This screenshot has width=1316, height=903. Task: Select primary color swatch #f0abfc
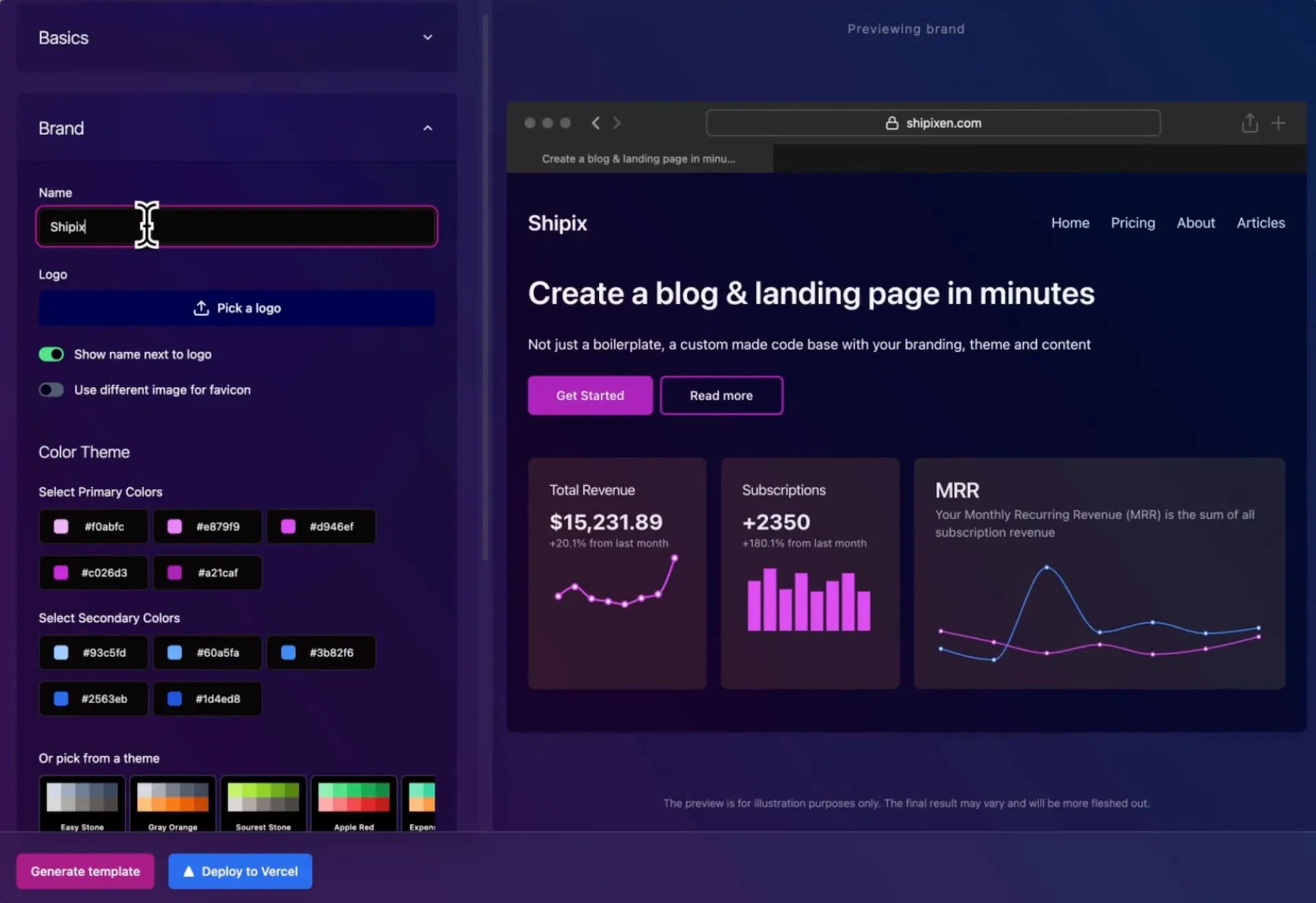[93, 526]
